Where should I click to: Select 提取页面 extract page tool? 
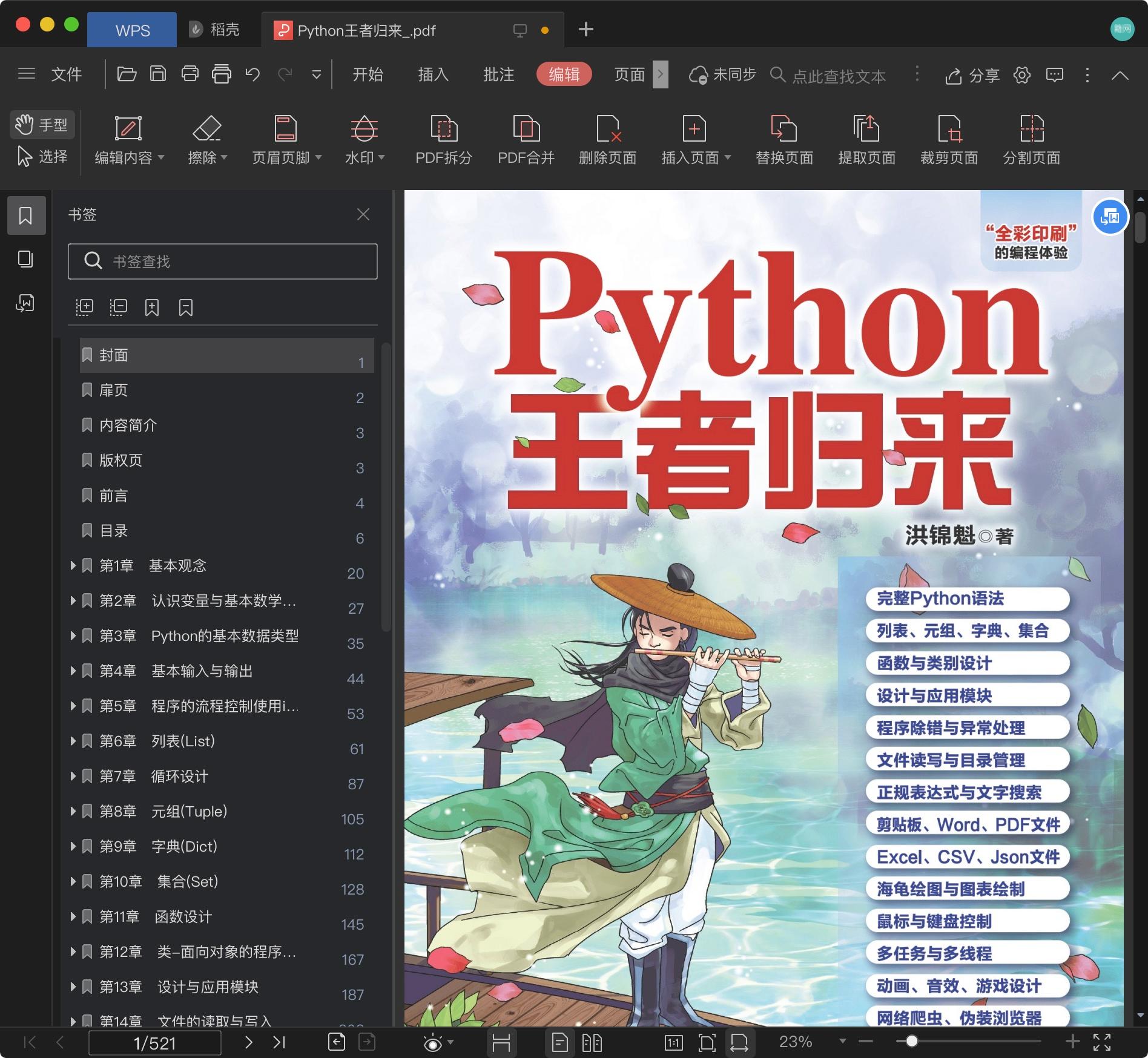pos(866,140)
